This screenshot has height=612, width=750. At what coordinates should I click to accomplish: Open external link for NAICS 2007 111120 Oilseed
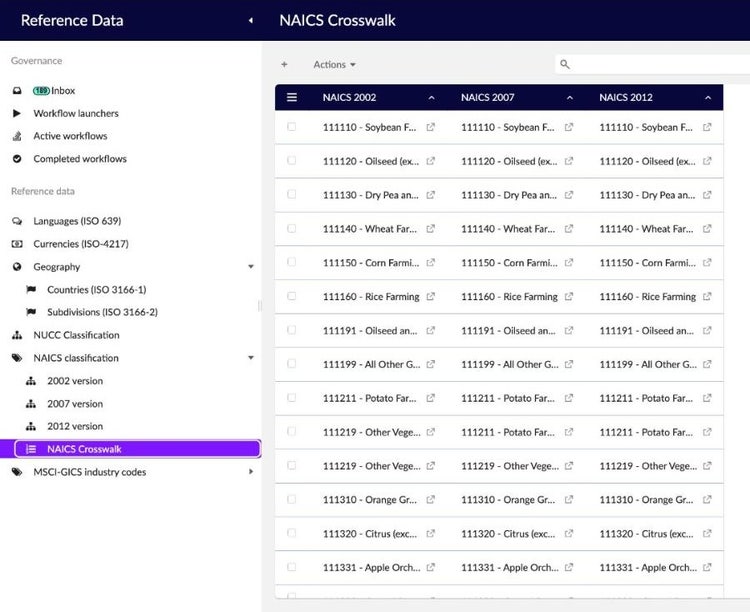[x=569, y=161]
